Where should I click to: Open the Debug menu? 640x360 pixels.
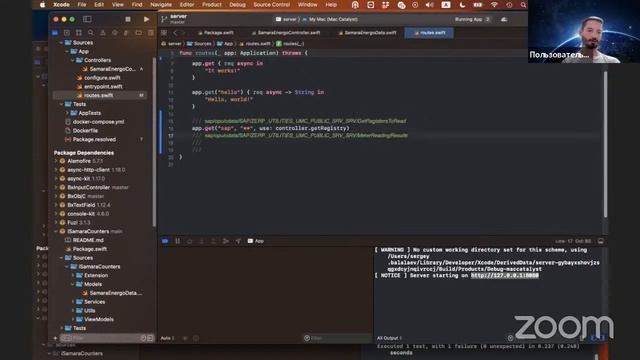pos(237,4)
